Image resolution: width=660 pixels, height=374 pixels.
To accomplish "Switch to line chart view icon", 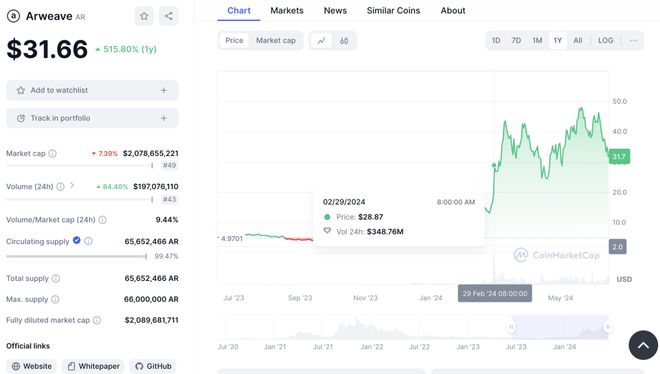I will point(322,41).
